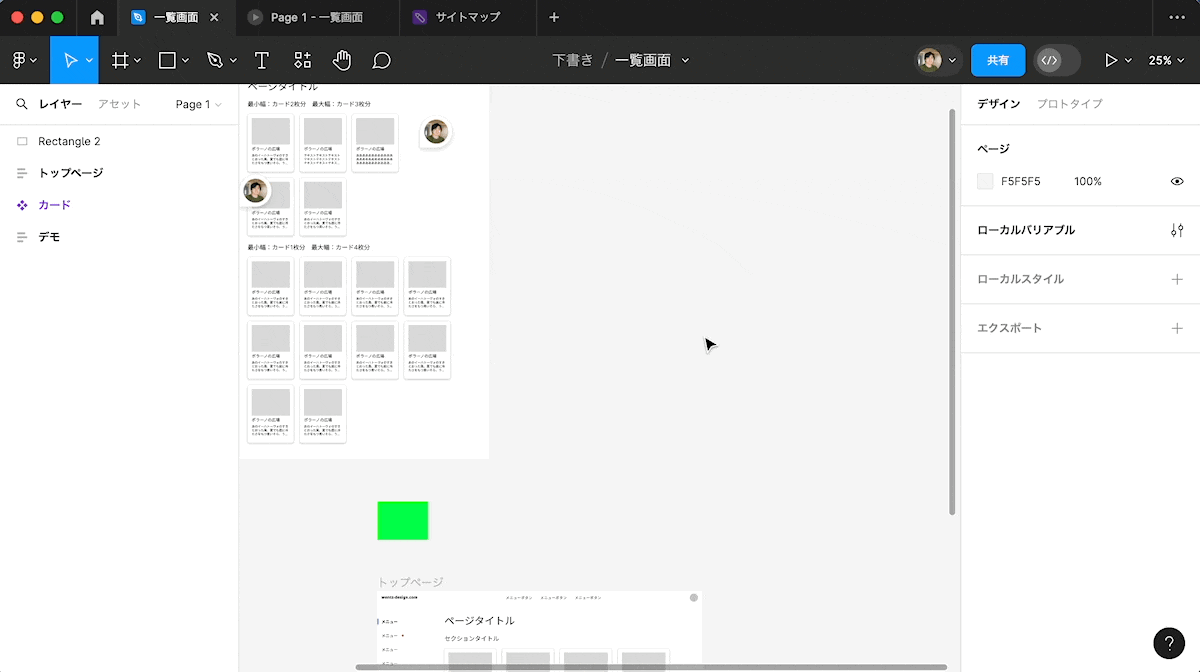Open the 25% zoom dropdown
Screen dimensions: 1200x672
pyautogui.click(x=1166, y=60)
